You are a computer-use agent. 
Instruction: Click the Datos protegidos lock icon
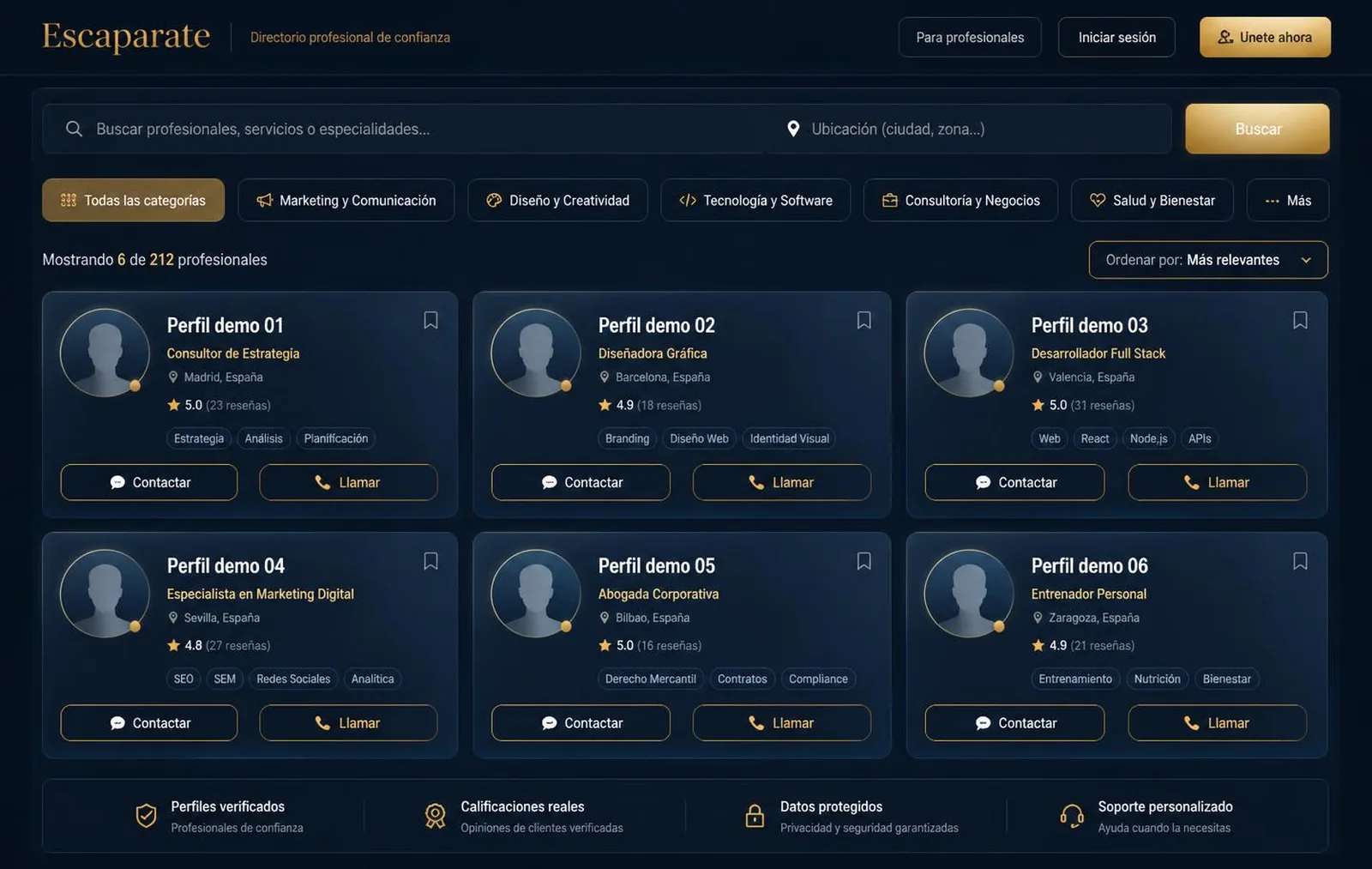755,816
